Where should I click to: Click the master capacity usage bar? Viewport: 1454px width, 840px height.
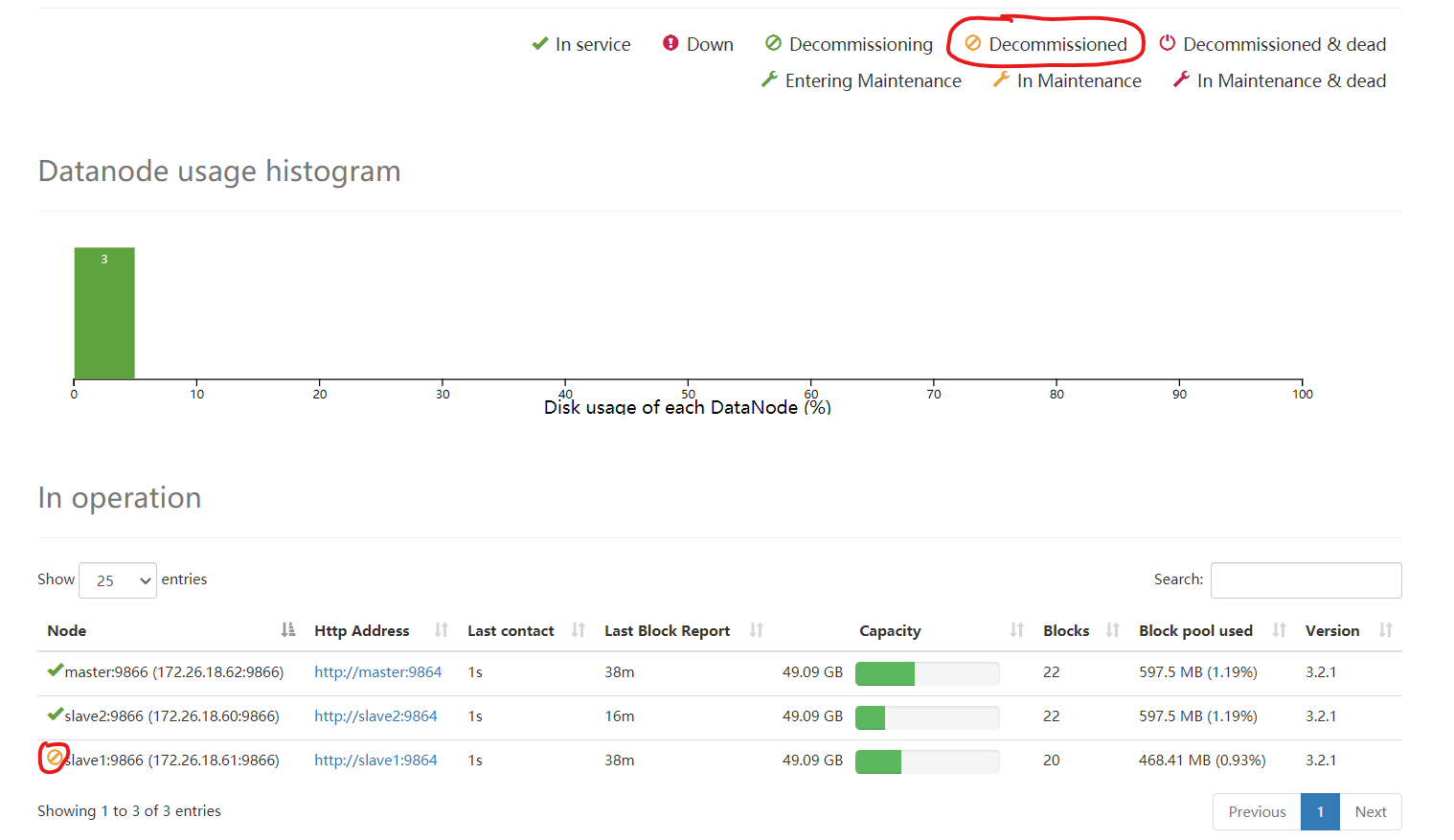click(927, 673)
